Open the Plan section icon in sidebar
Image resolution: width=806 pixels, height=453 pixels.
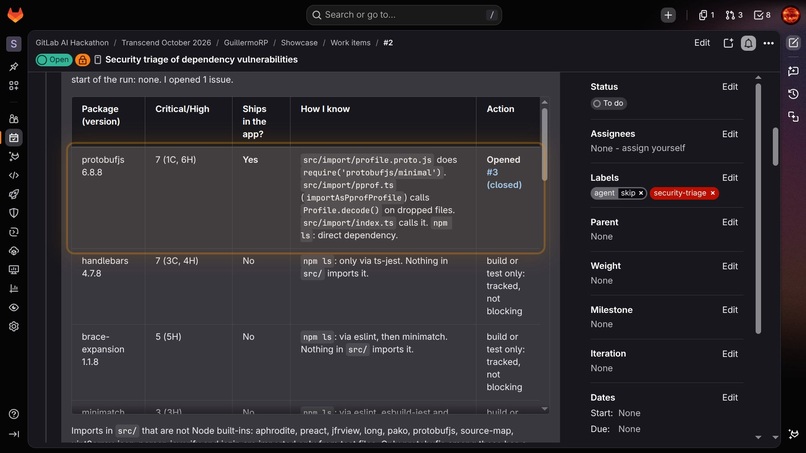[x=14, y=138]
